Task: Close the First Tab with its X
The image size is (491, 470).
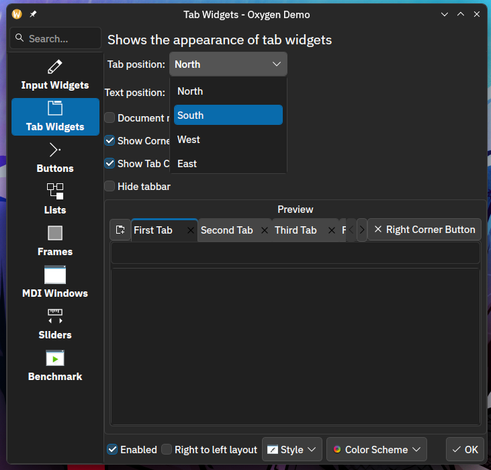Action: coord(190,230)
